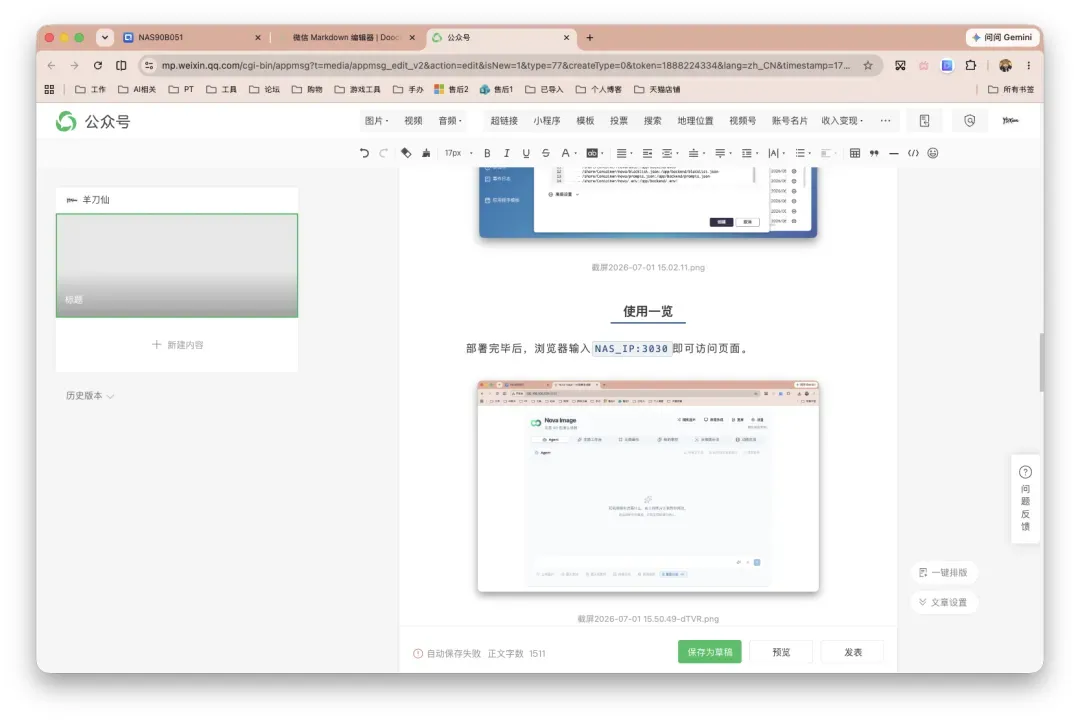Viewport: 1080px width, 721px height.
Task: Undo the last edit in editor toolbar
Action: pyautogui.click(x=364, y=154)
